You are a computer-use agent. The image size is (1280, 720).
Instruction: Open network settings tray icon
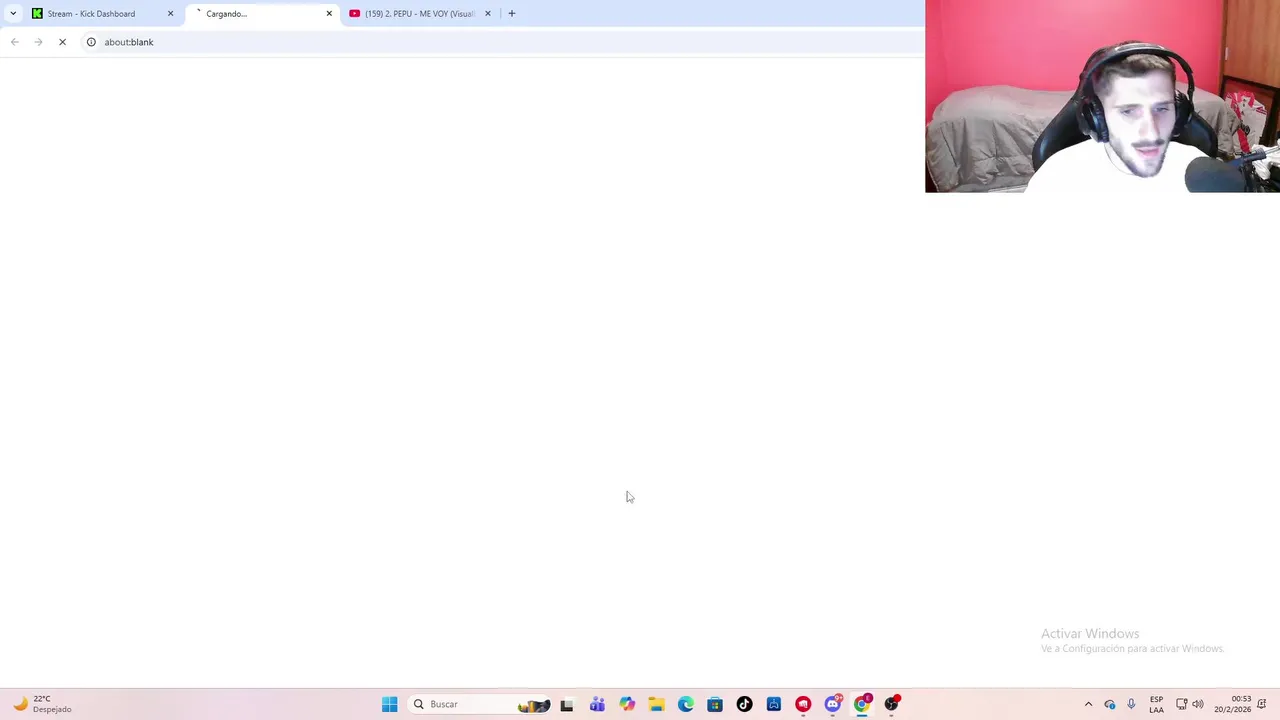coord(1181,704)
